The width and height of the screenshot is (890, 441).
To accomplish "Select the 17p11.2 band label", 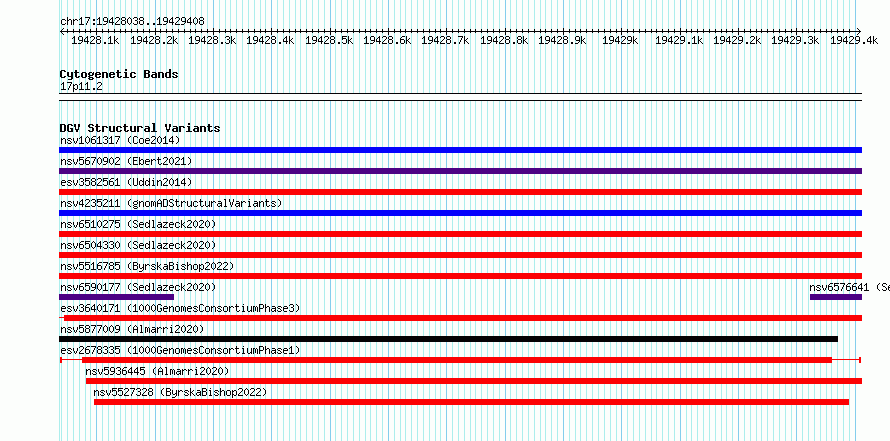I will coord(81,87).
